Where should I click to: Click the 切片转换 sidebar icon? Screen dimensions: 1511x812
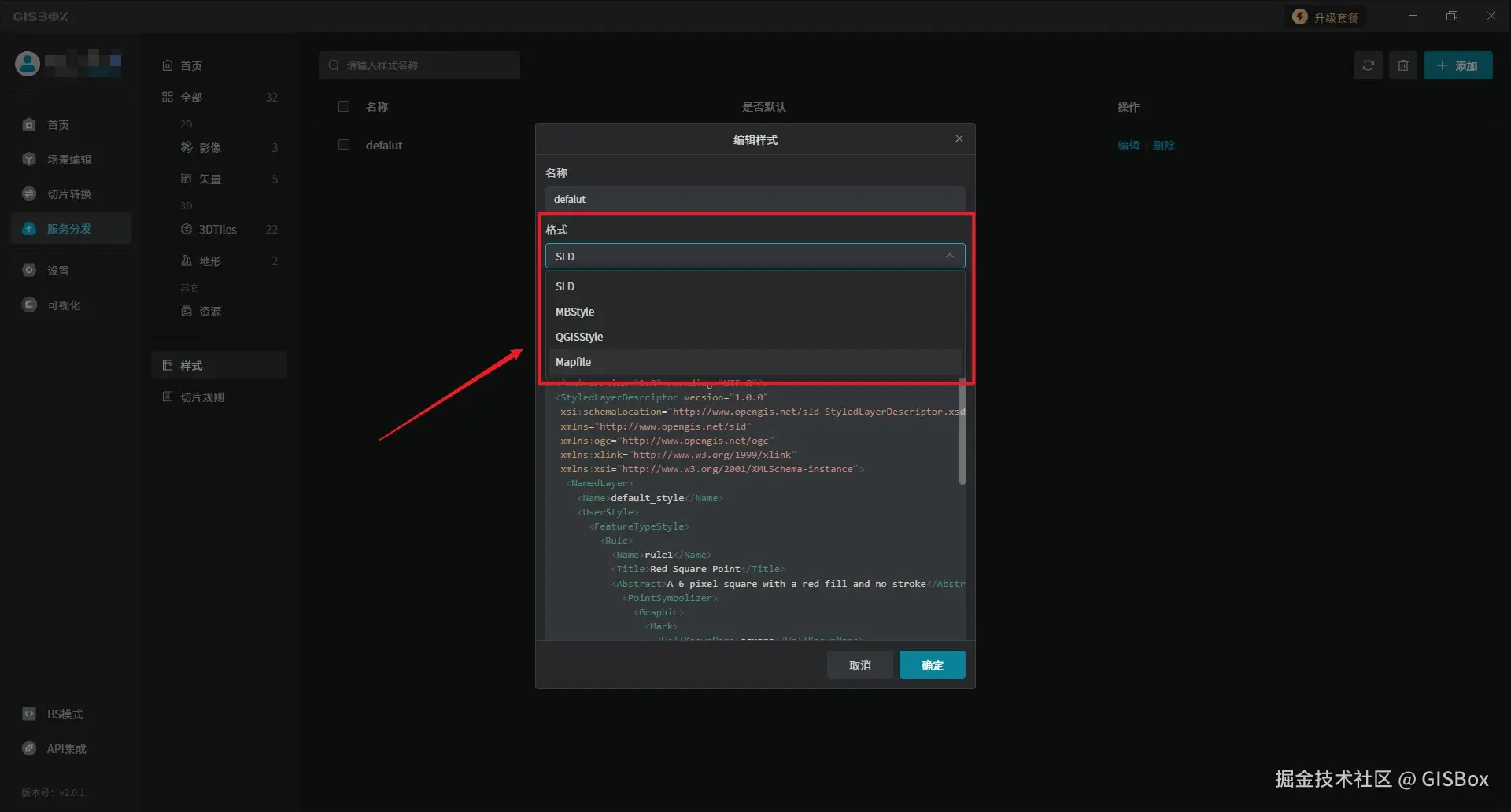[x=29, y=194]
